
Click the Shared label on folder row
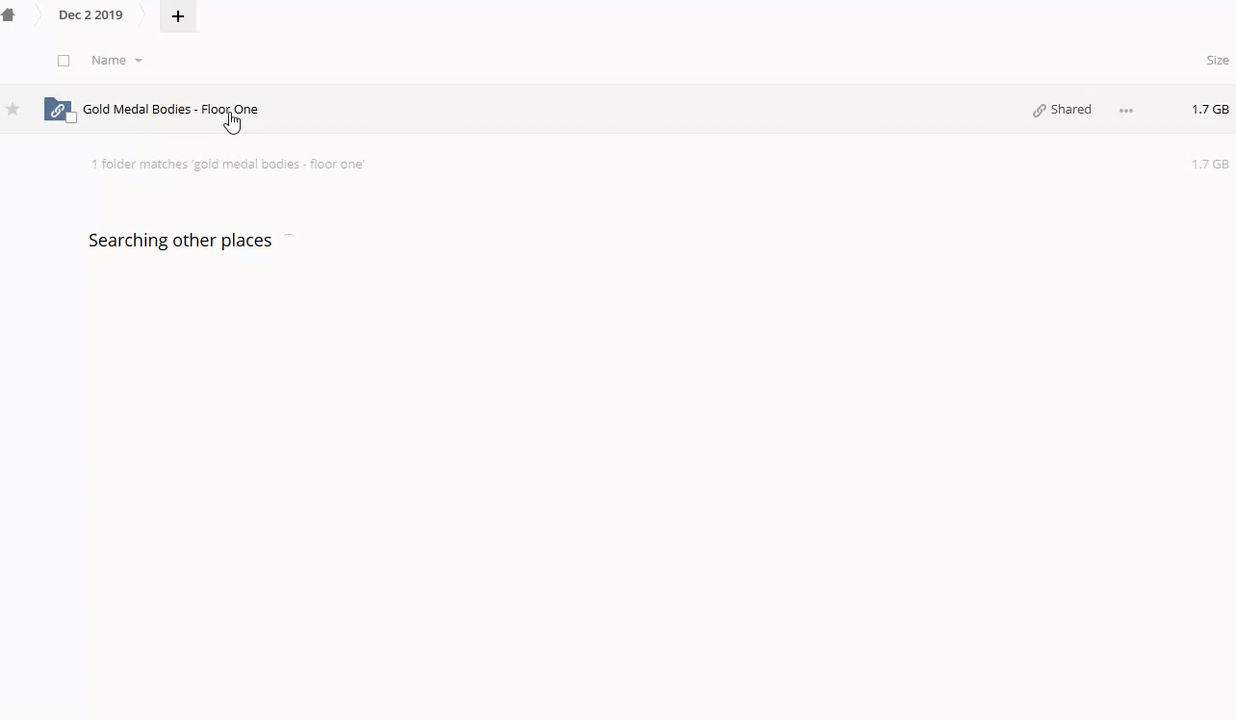(1071, 109)
